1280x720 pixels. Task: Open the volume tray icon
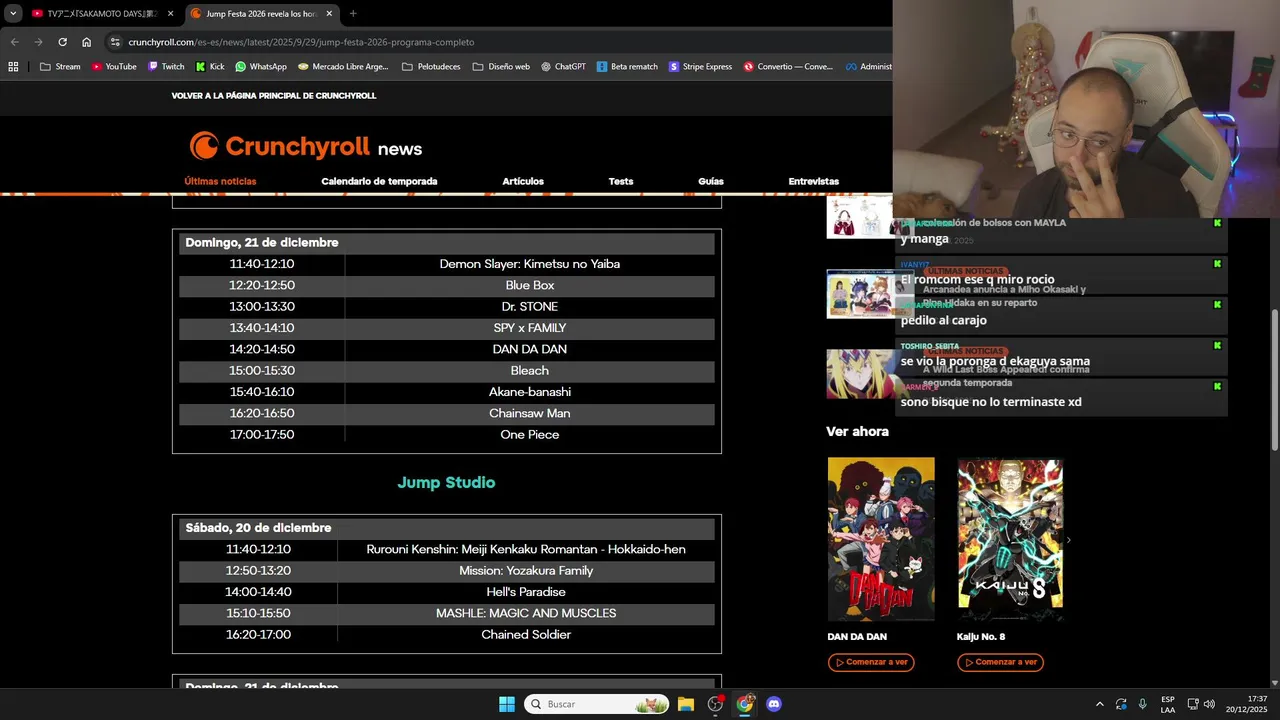click(x=1209, y=704)
